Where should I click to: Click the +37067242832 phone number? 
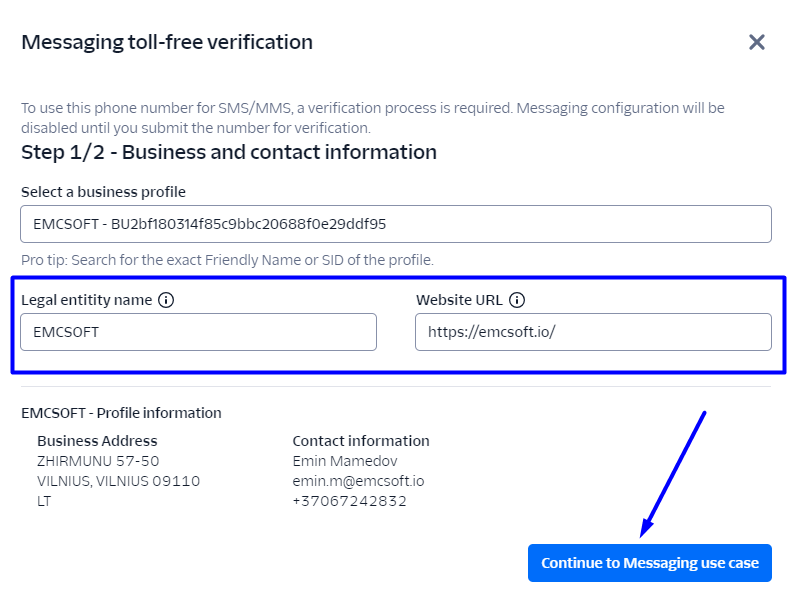pos(349,501)
